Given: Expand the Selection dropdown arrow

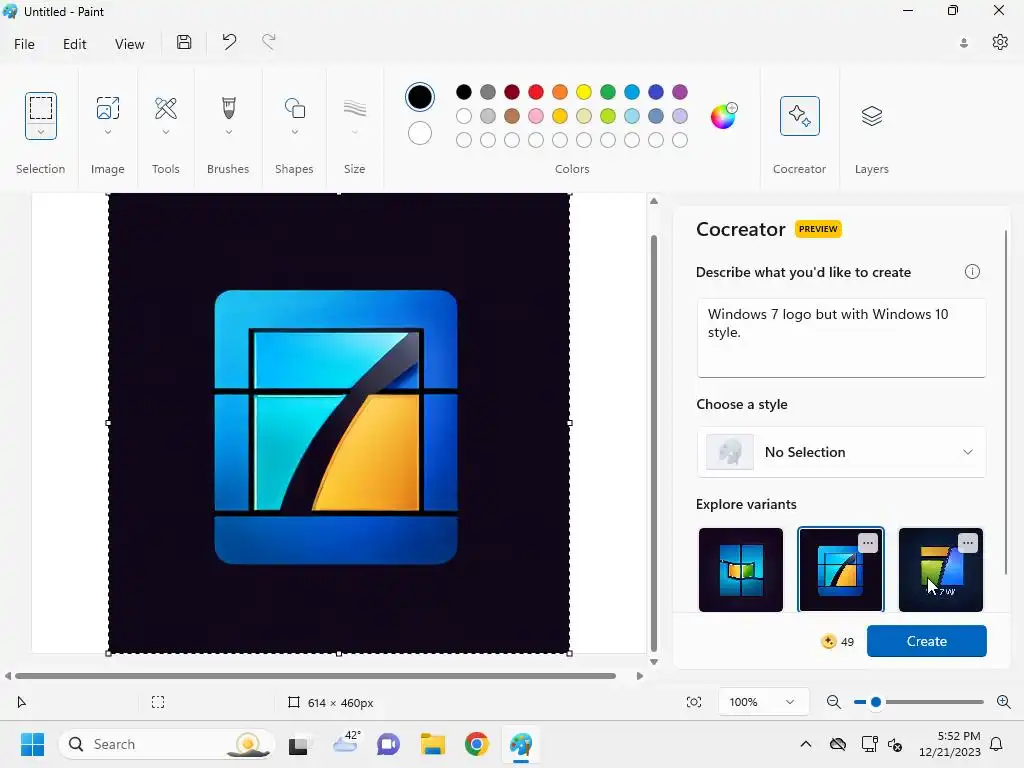Looking at the screenshot, I should tap(40, 132).
